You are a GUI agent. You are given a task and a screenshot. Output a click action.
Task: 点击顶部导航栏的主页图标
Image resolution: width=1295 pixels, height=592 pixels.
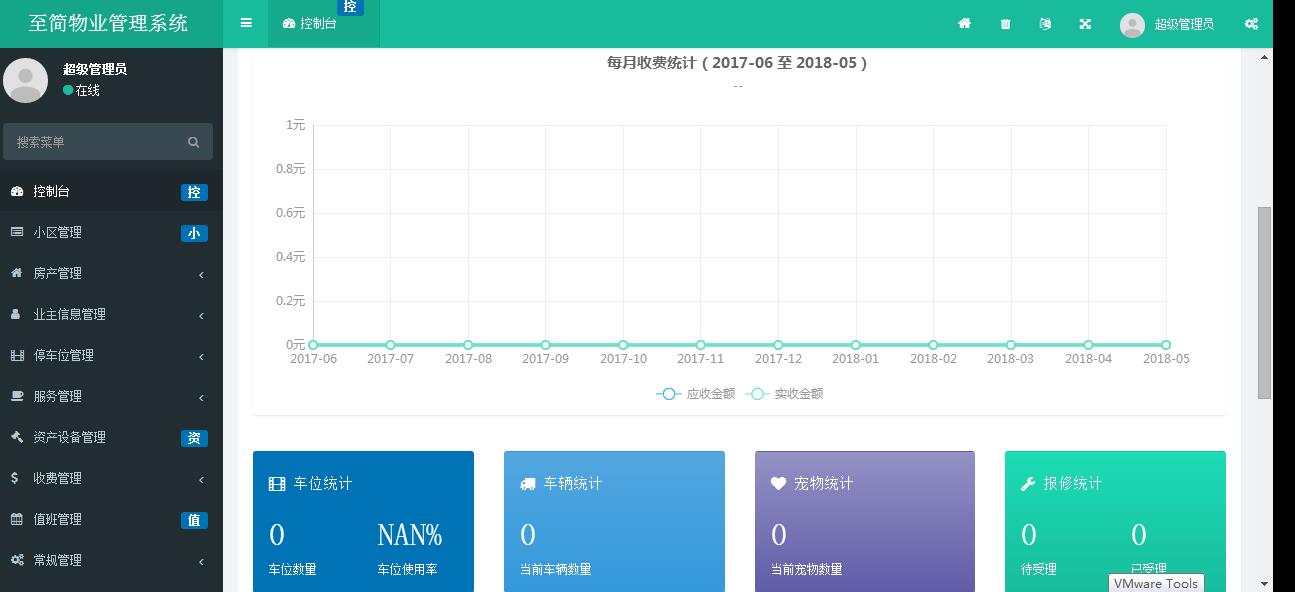(x=963, y=23)
